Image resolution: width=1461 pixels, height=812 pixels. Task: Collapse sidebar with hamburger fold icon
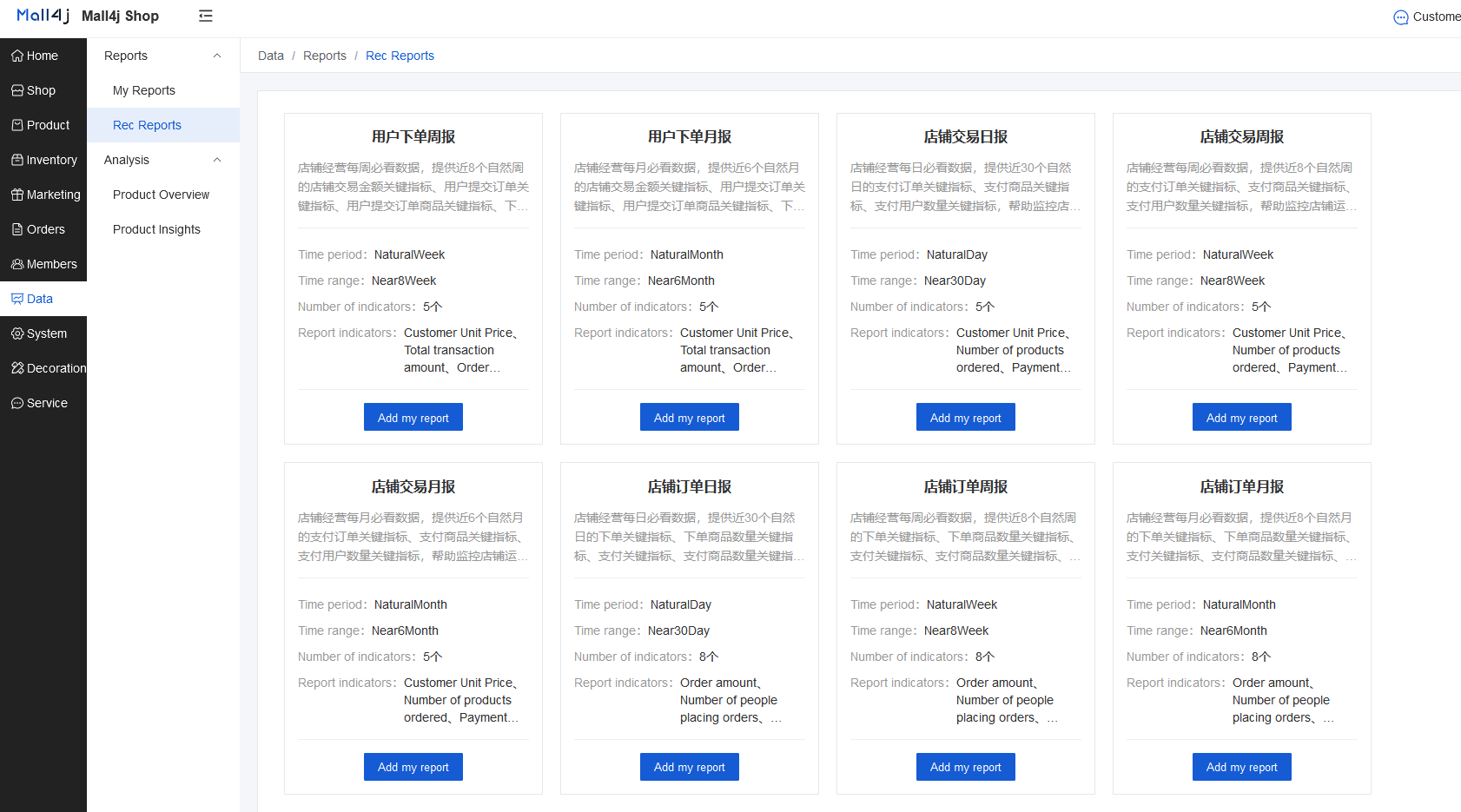206,16
